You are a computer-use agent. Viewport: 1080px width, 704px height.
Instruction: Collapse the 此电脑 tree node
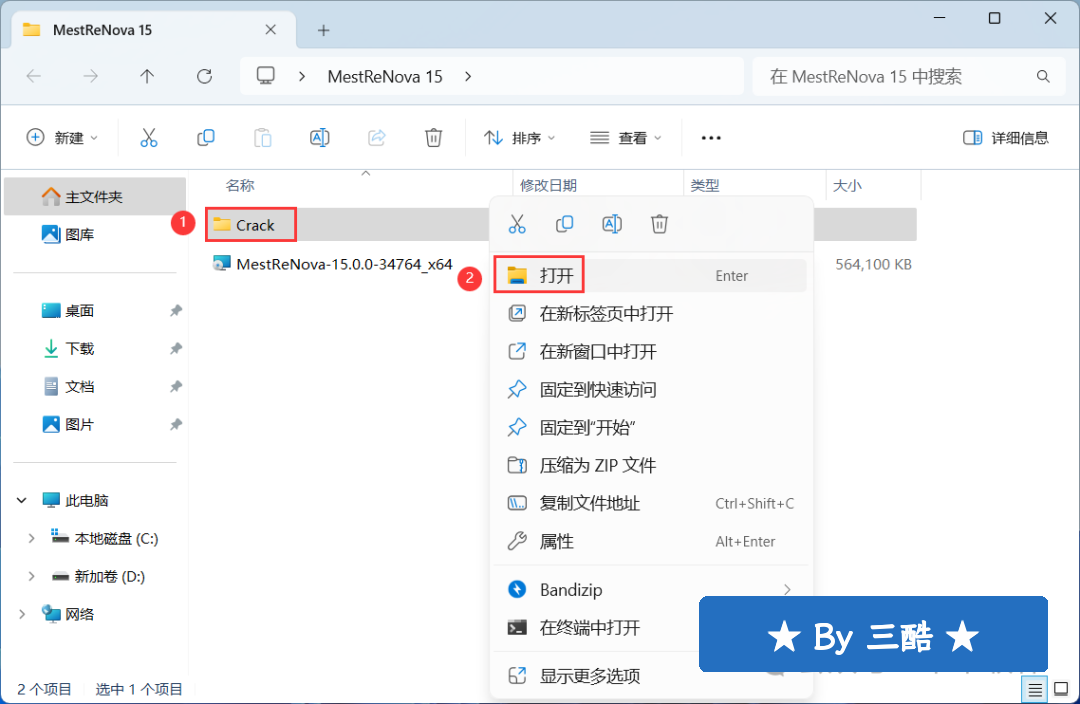click(22, 500)
